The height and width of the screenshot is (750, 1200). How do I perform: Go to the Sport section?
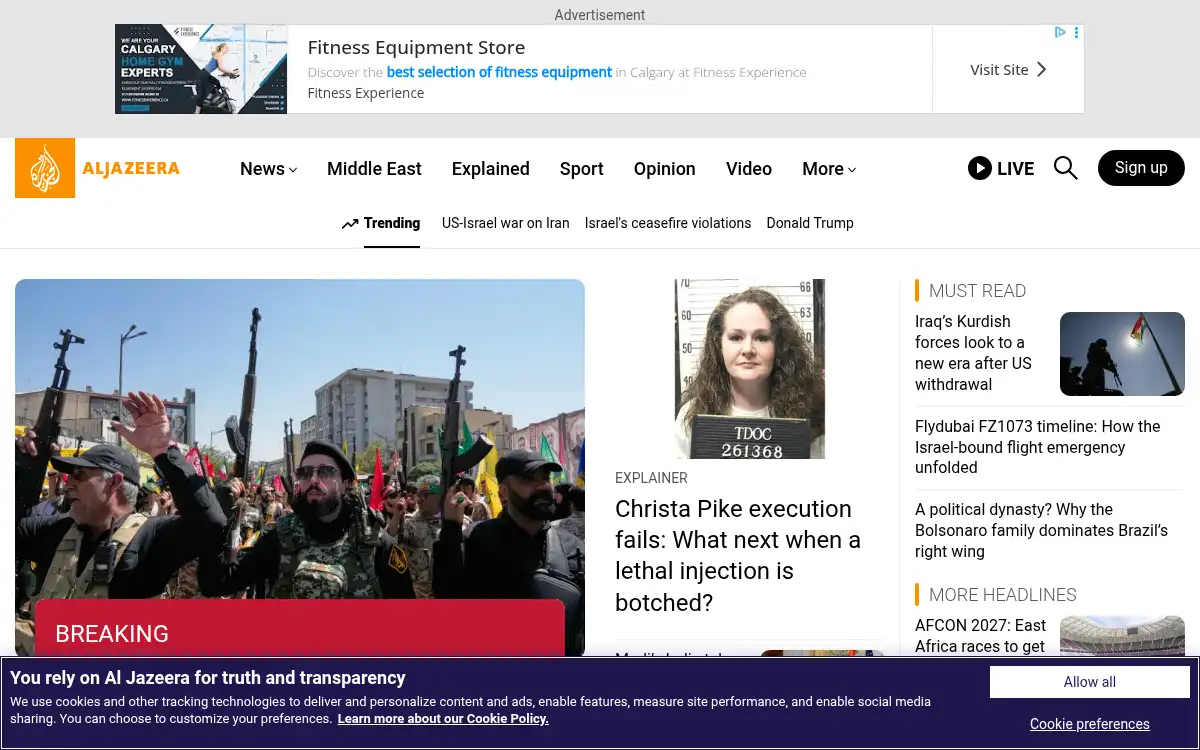[582, 169]
